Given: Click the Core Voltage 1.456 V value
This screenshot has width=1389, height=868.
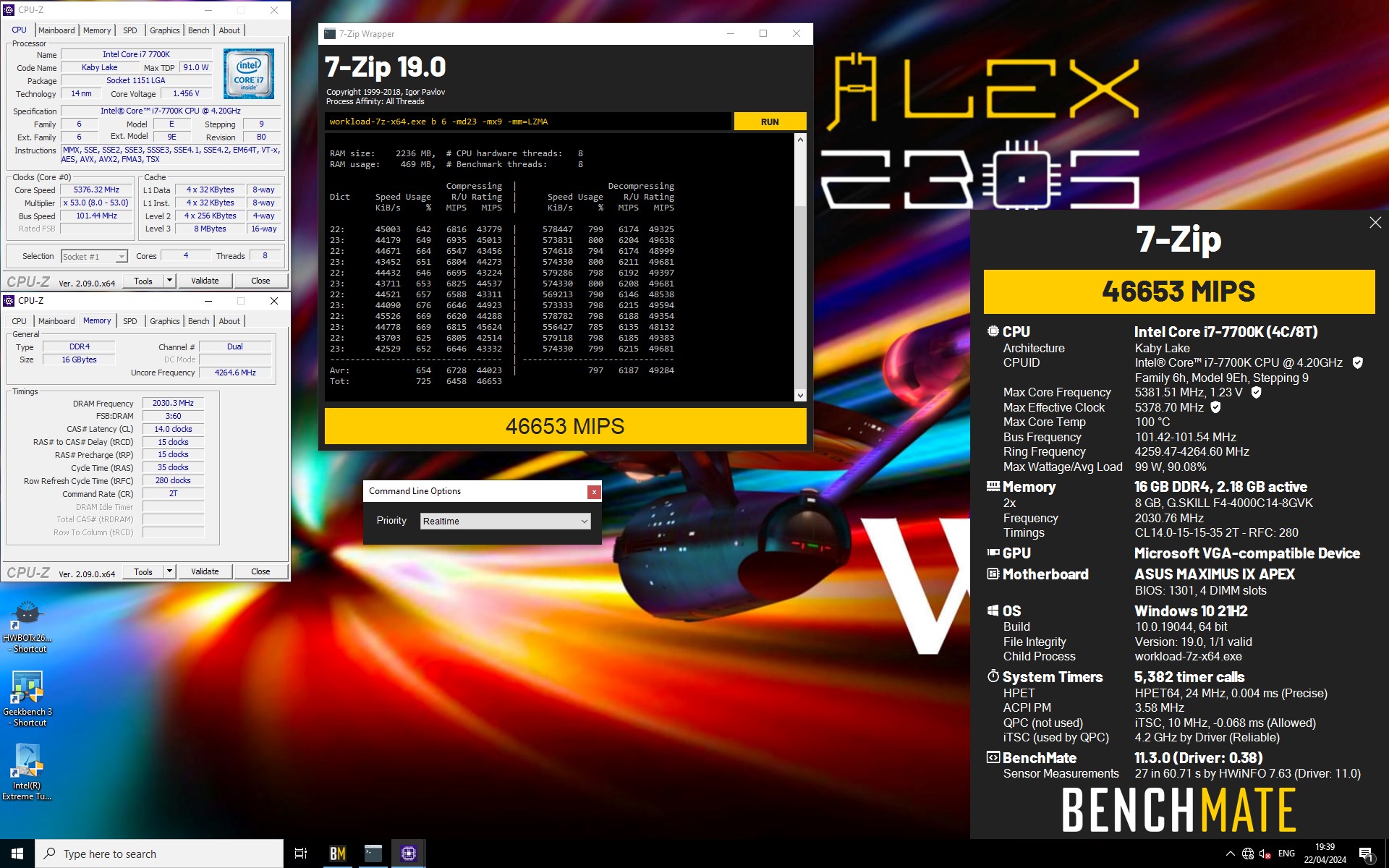Looking at the screenshot, I should click(186, 94).
